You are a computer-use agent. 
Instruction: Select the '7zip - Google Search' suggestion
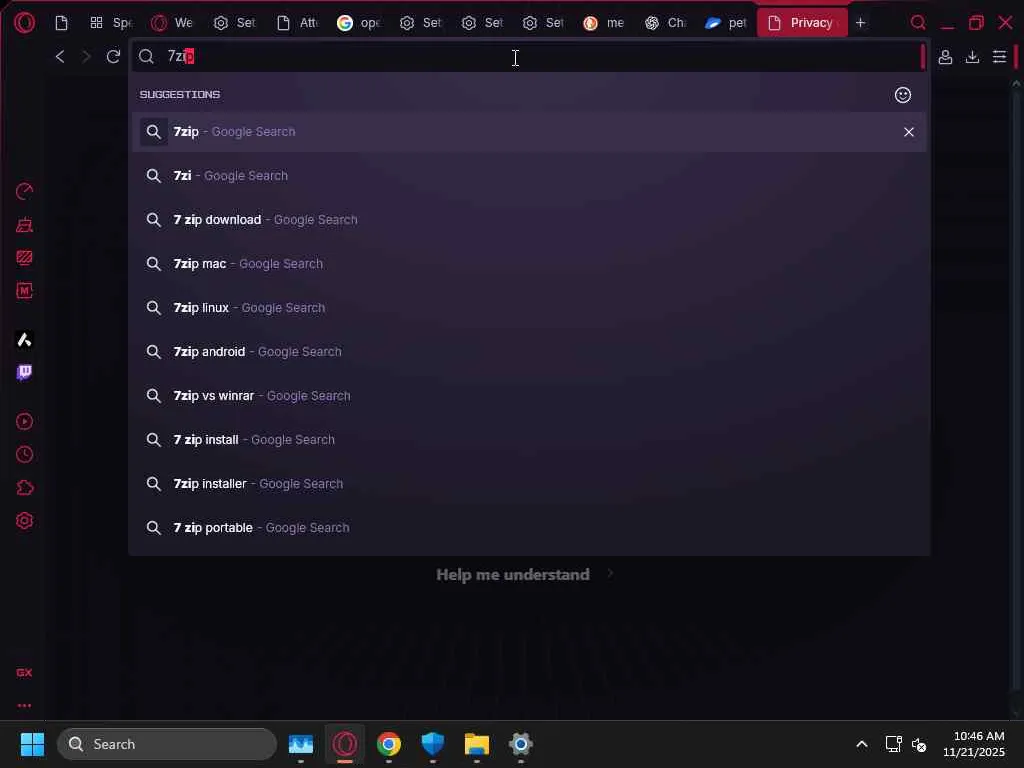(529, 132)
